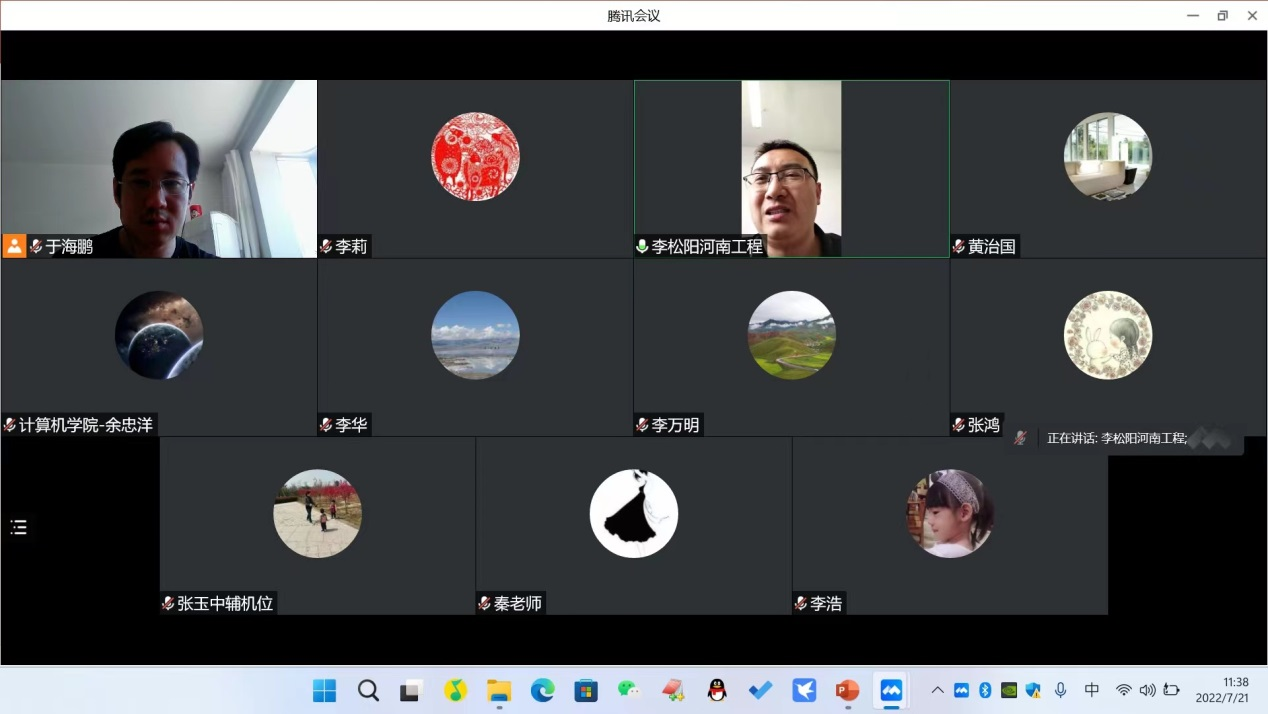Launch Microsoft Edge from the taskbar
Image resolution: width=1268 pixels, height=714 pixels.
tap(542, 690)
